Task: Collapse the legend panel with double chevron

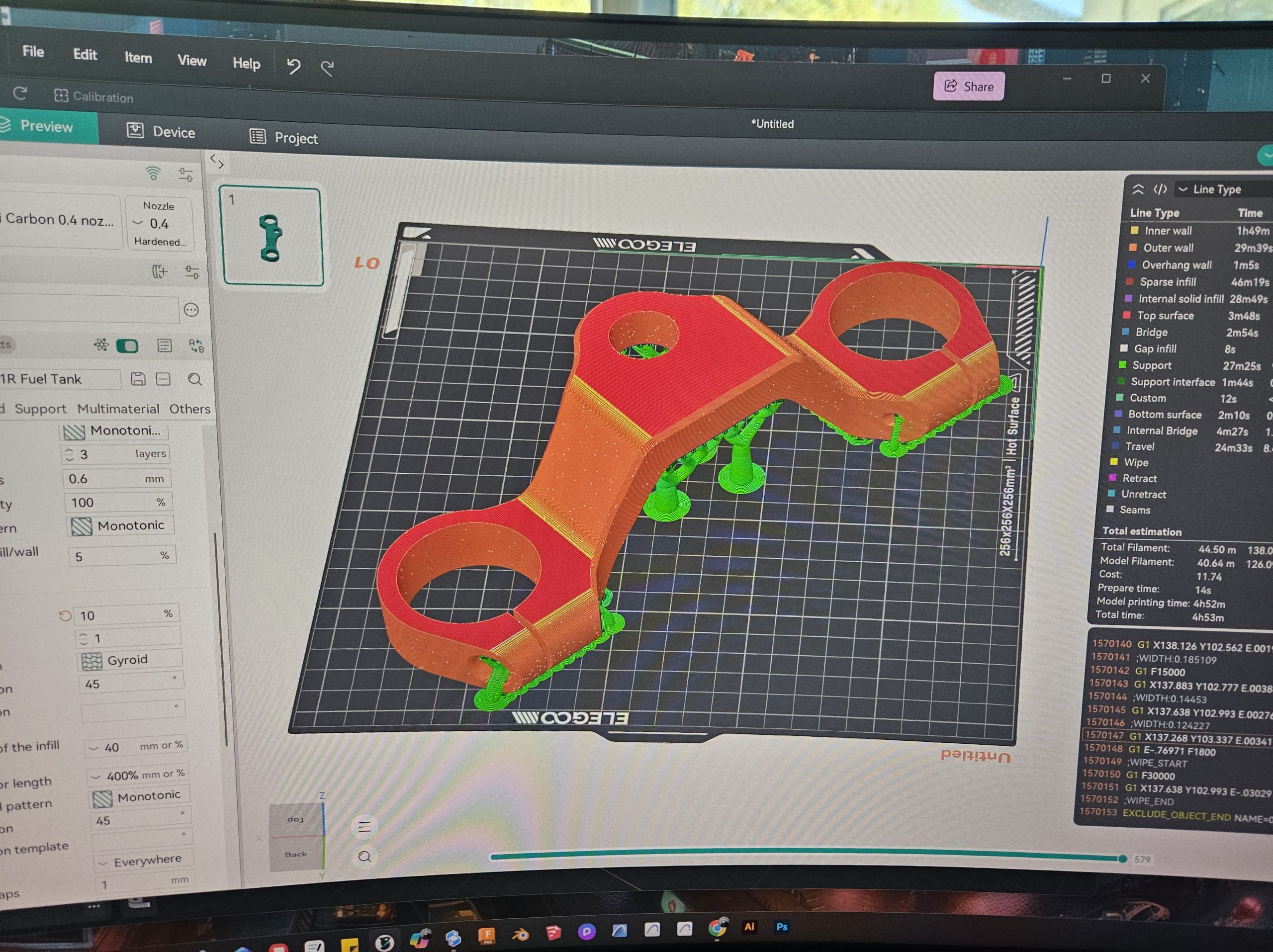Action: pyautogui.click(x=1138, y=189)
